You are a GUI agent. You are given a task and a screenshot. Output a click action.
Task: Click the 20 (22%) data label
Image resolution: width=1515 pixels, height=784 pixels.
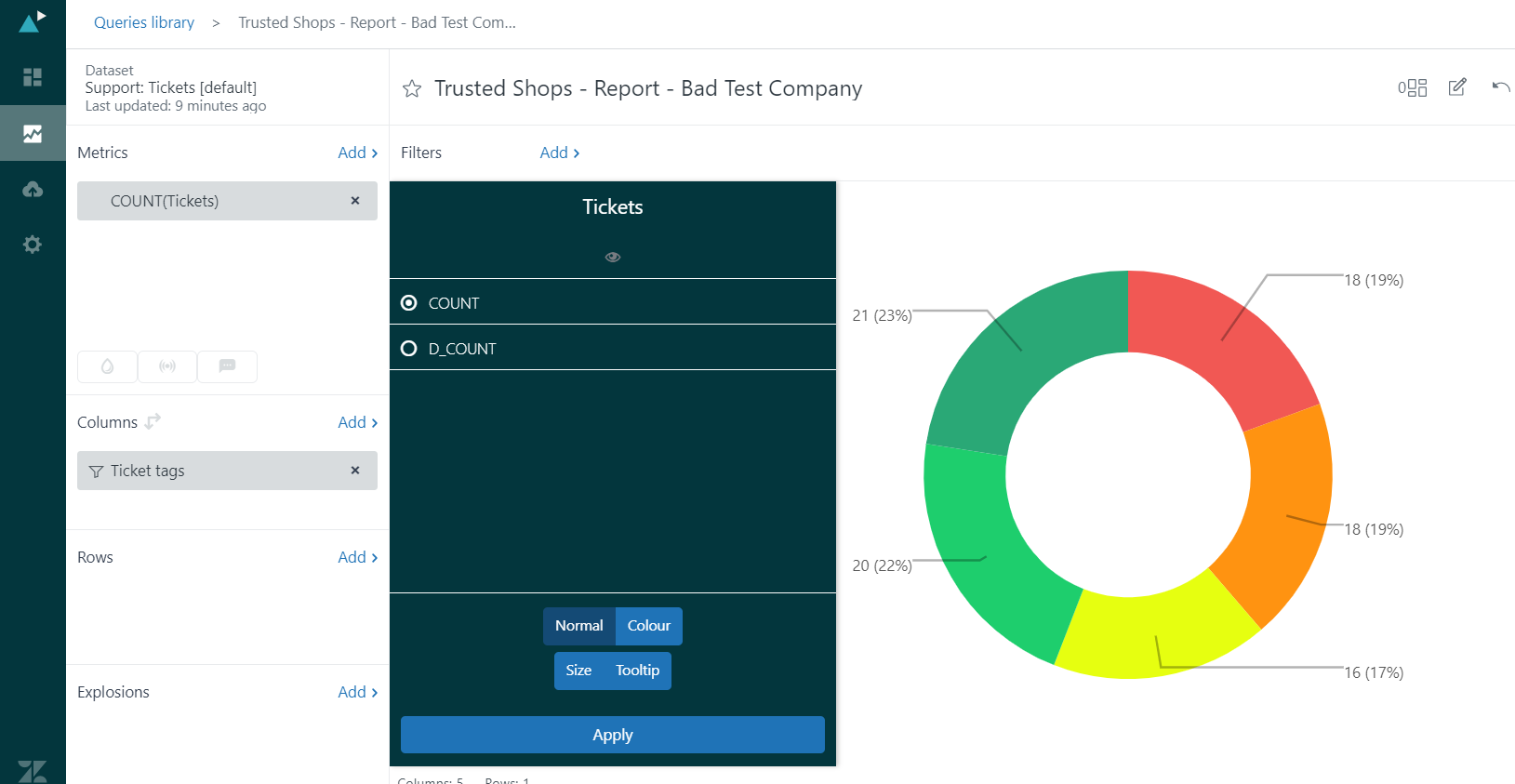[882, 566]
